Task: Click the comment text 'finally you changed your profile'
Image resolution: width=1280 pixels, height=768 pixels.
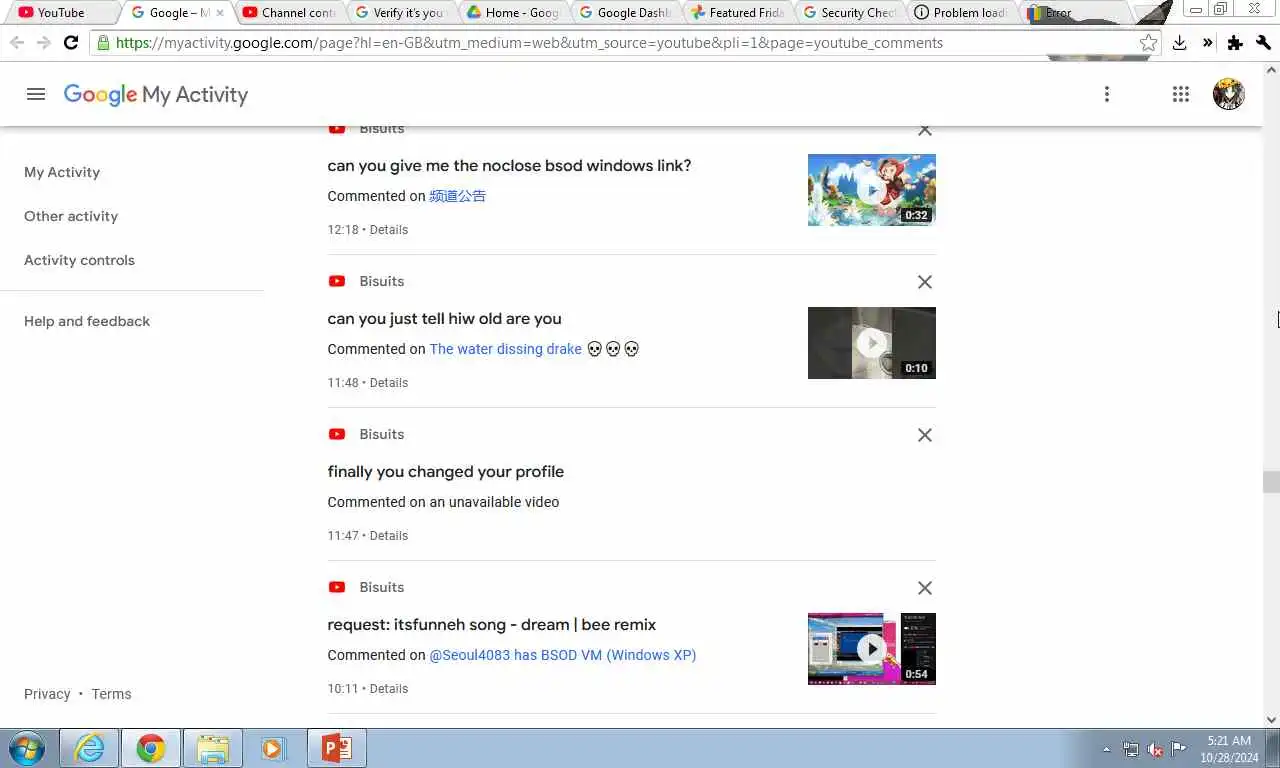Action: (446, 472)
